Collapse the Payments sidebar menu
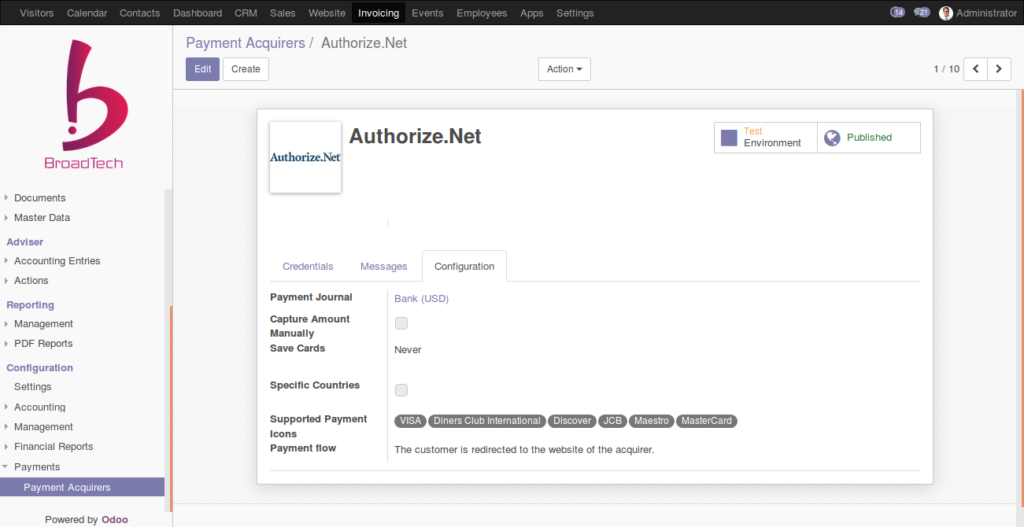This screenshot has width=1024, height=527. pos(37,467)
